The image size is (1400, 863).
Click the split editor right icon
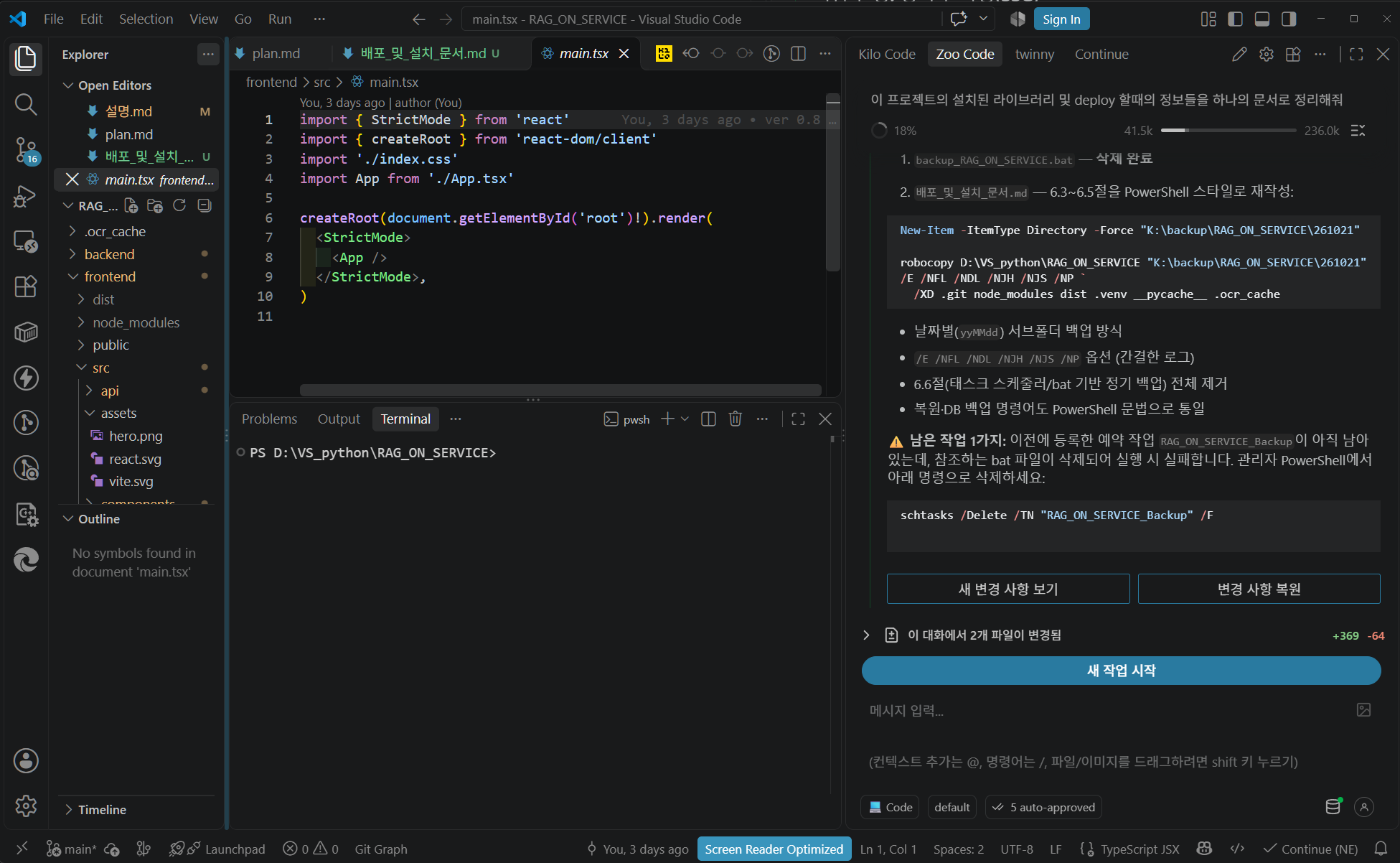pos(798,54)
